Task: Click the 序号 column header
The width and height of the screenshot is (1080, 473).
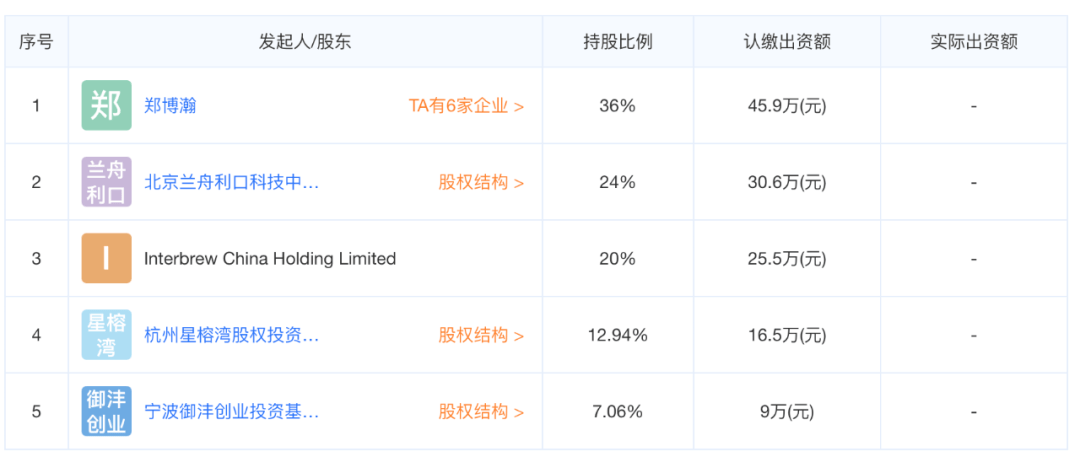Action: (36, 41)
